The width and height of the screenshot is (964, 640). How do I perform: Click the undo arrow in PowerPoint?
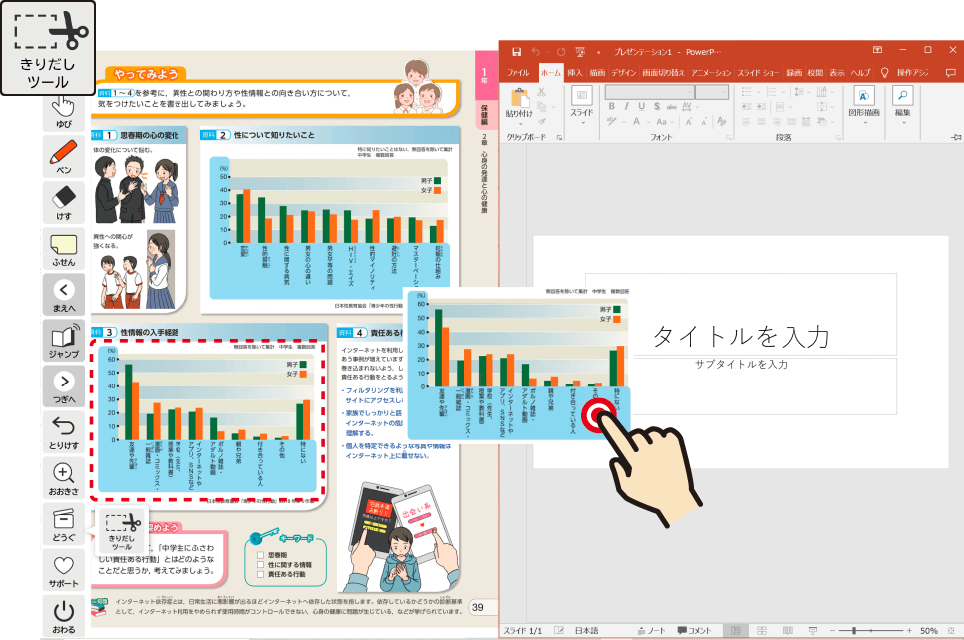coord(536,52)
